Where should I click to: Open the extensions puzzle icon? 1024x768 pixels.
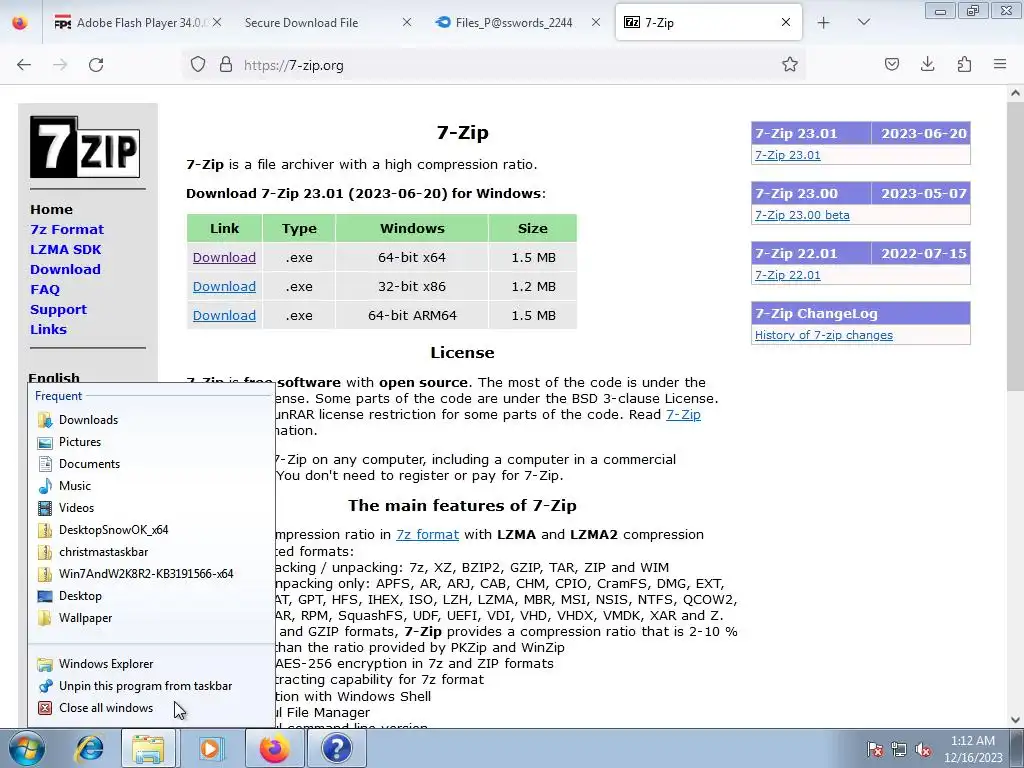(x=964, y=65)
